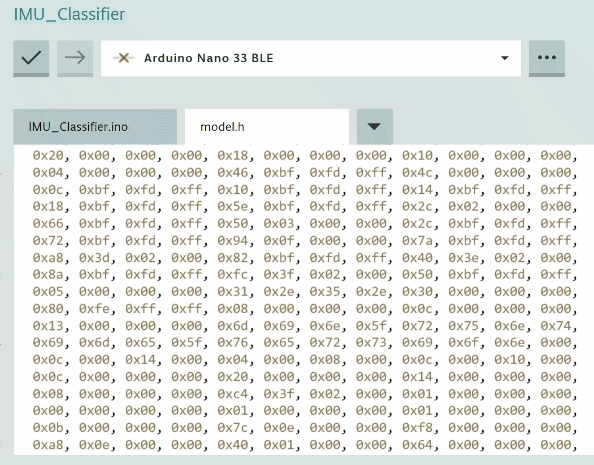Click the disconnected board status icon
The width and height of the screenshot is (594, 465).
(123, 58)
